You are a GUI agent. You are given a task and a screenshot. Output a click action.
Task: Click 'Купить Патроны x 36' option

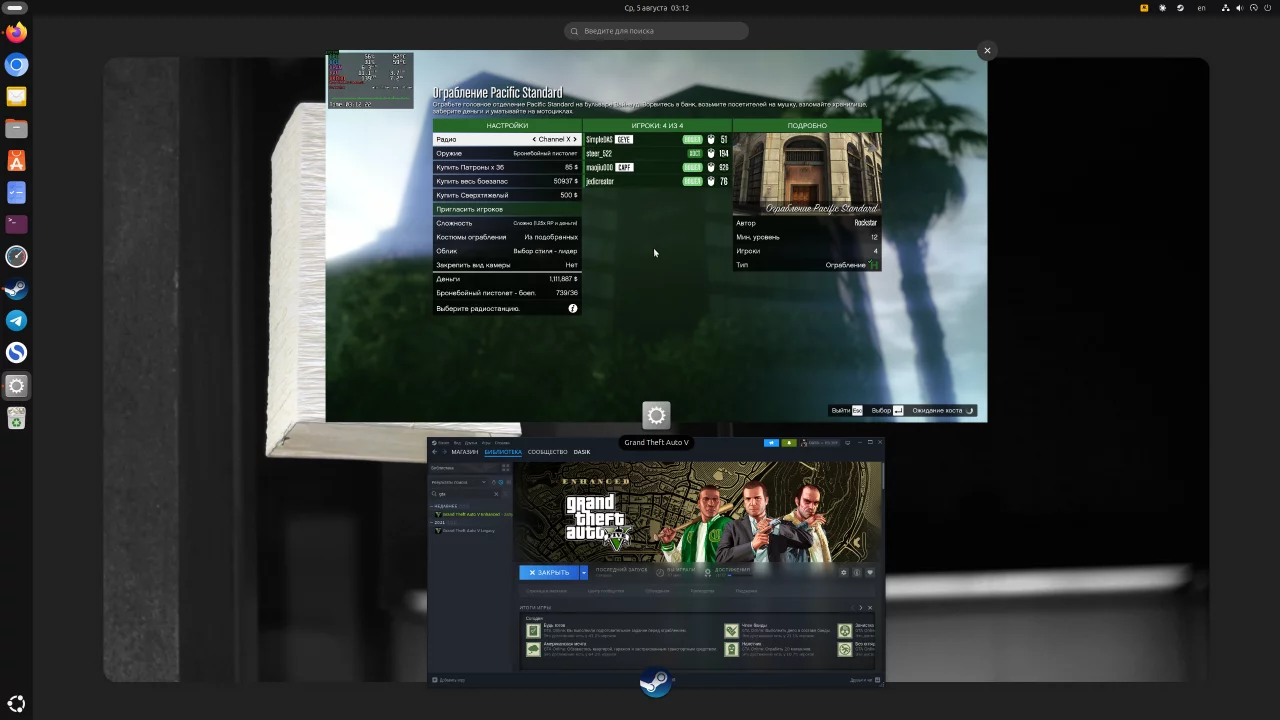[507, 167]
